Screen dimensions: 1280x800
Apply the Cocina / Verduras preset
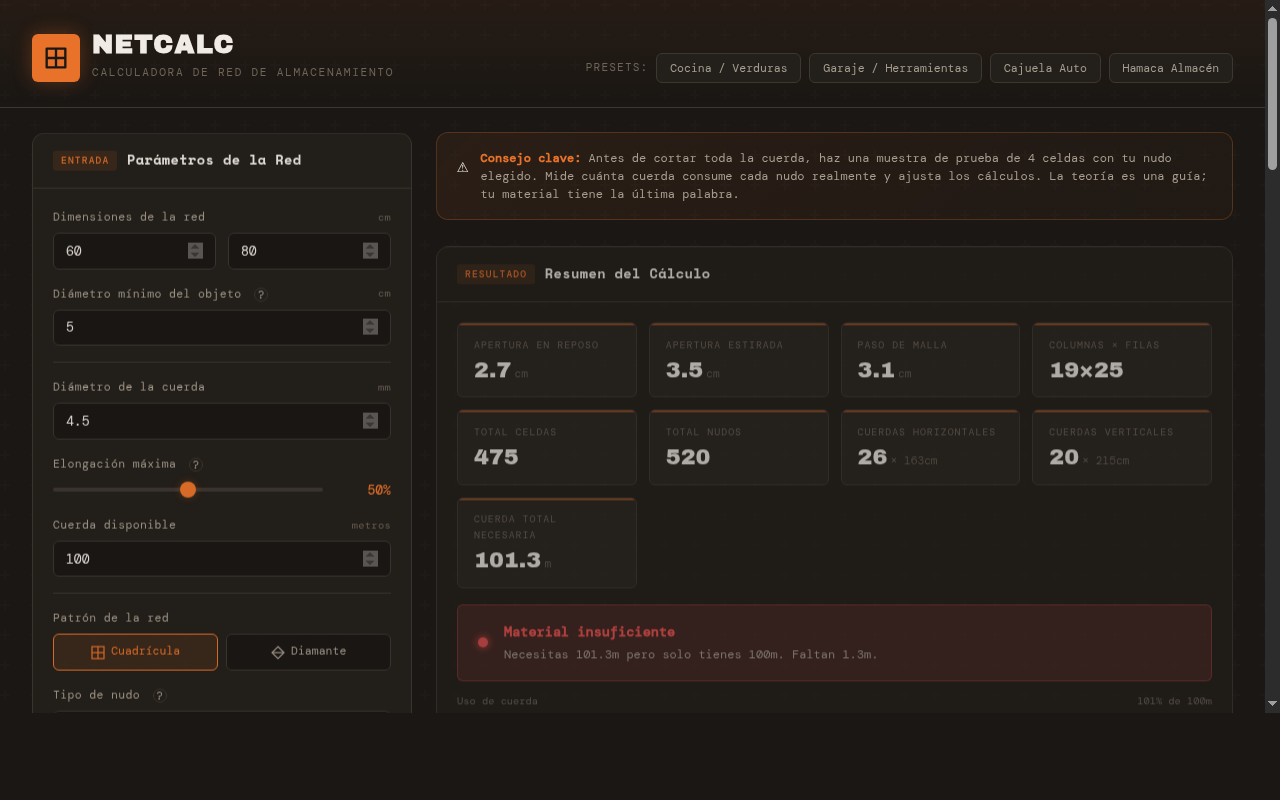(x=728, y=68)
